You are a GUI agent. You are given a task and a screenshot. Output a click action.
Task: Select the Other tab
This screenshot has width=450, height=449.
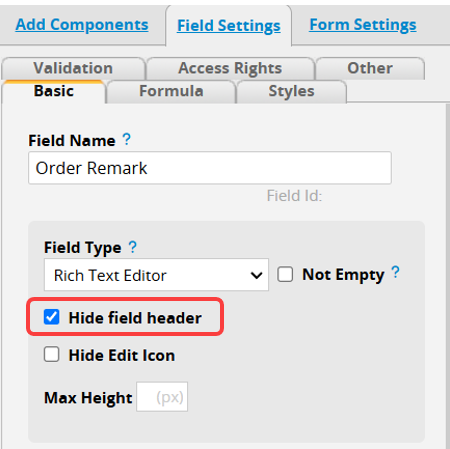click(370, 68)
